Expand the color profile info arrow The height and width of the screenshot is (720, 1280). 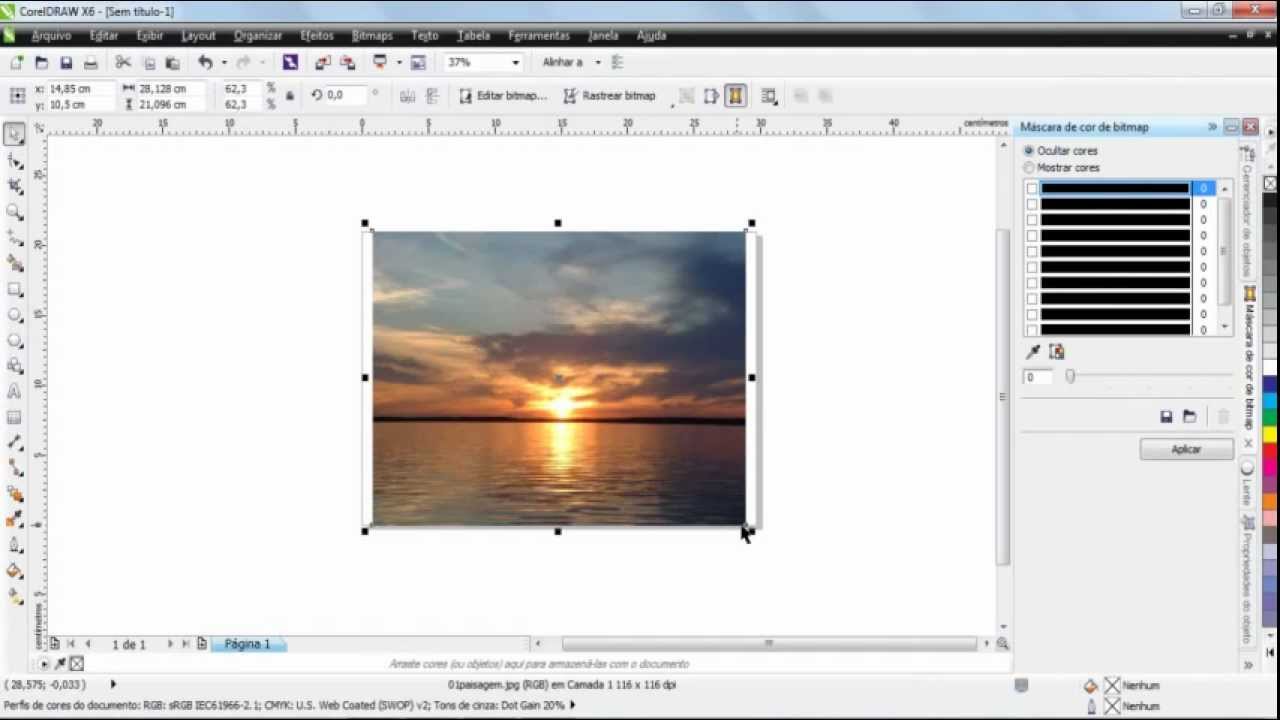[x=572, y=705]
